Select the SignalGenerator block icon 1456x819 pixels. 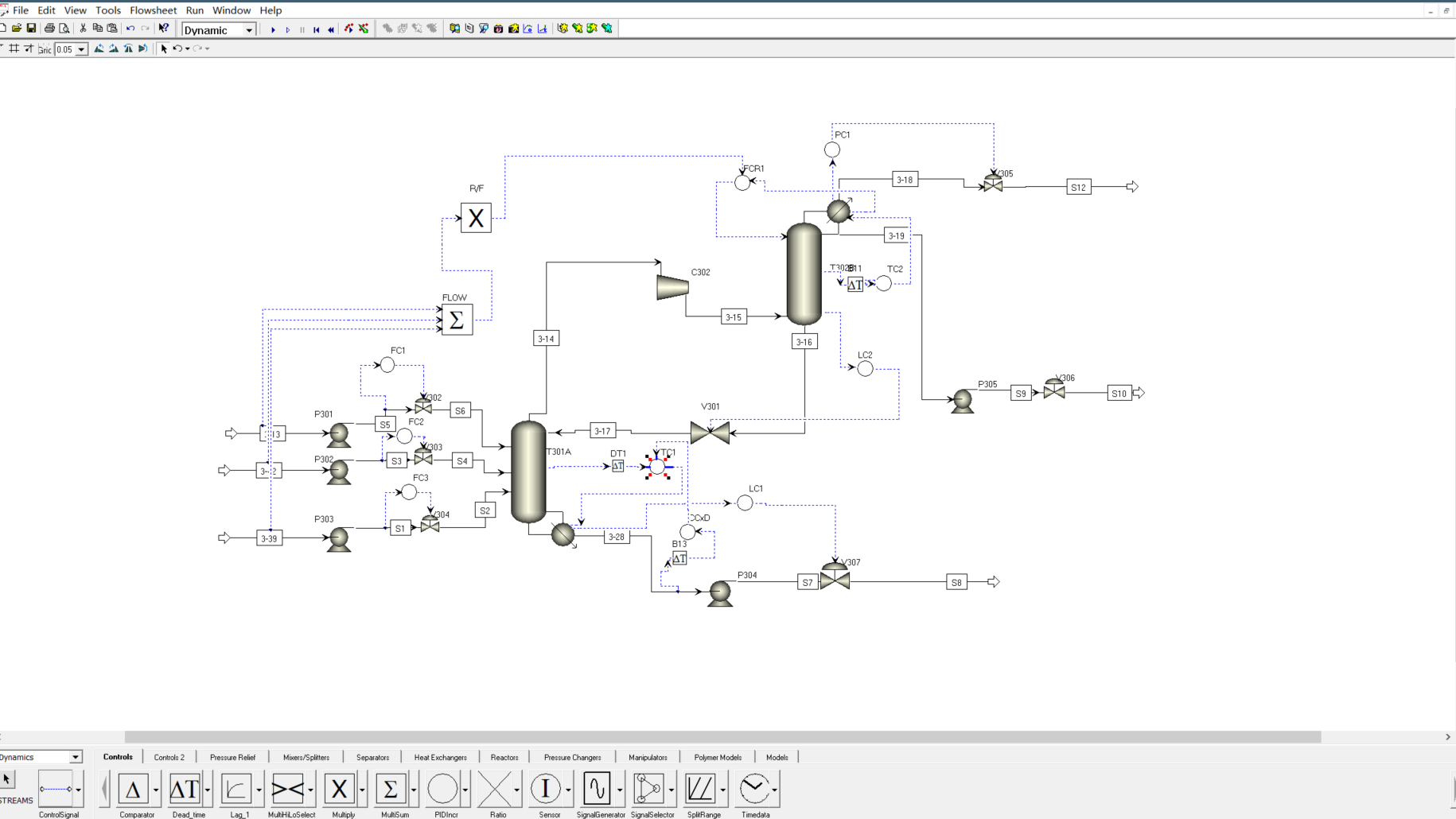pyautogui.click(x=597, y=789)
